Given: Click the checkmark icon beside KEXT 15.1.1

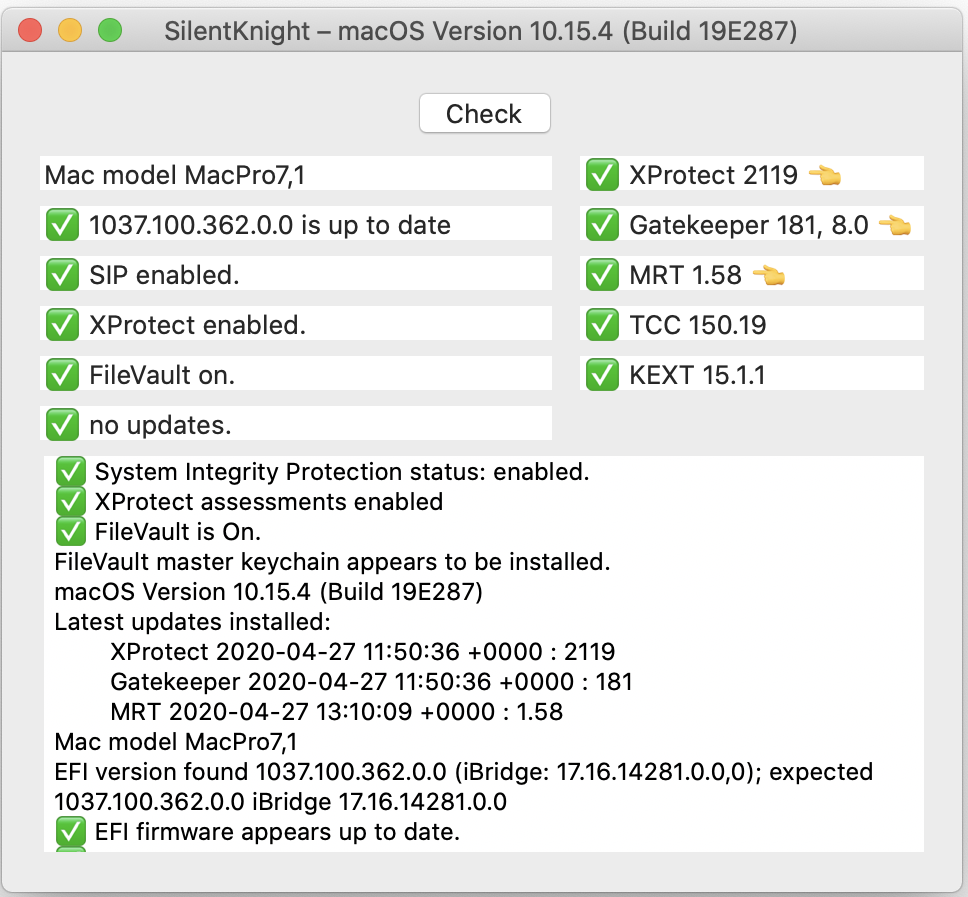Looking at the screenshot, I should (x=603, y=374).
